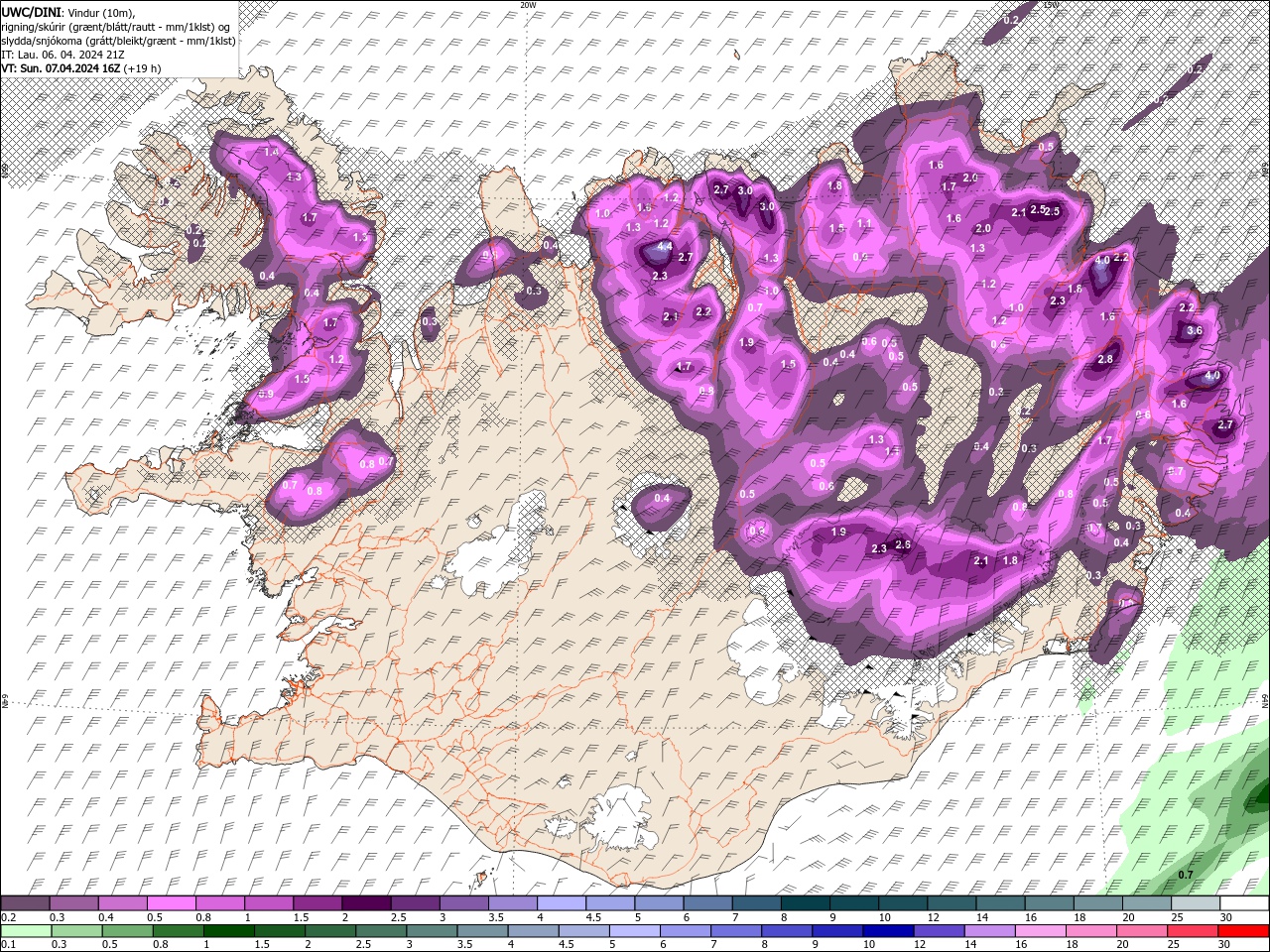Viewport: 1270px width, 952px height.
Task: Click the slydda/snjókoma legend description line
Action: click(118, 40)
